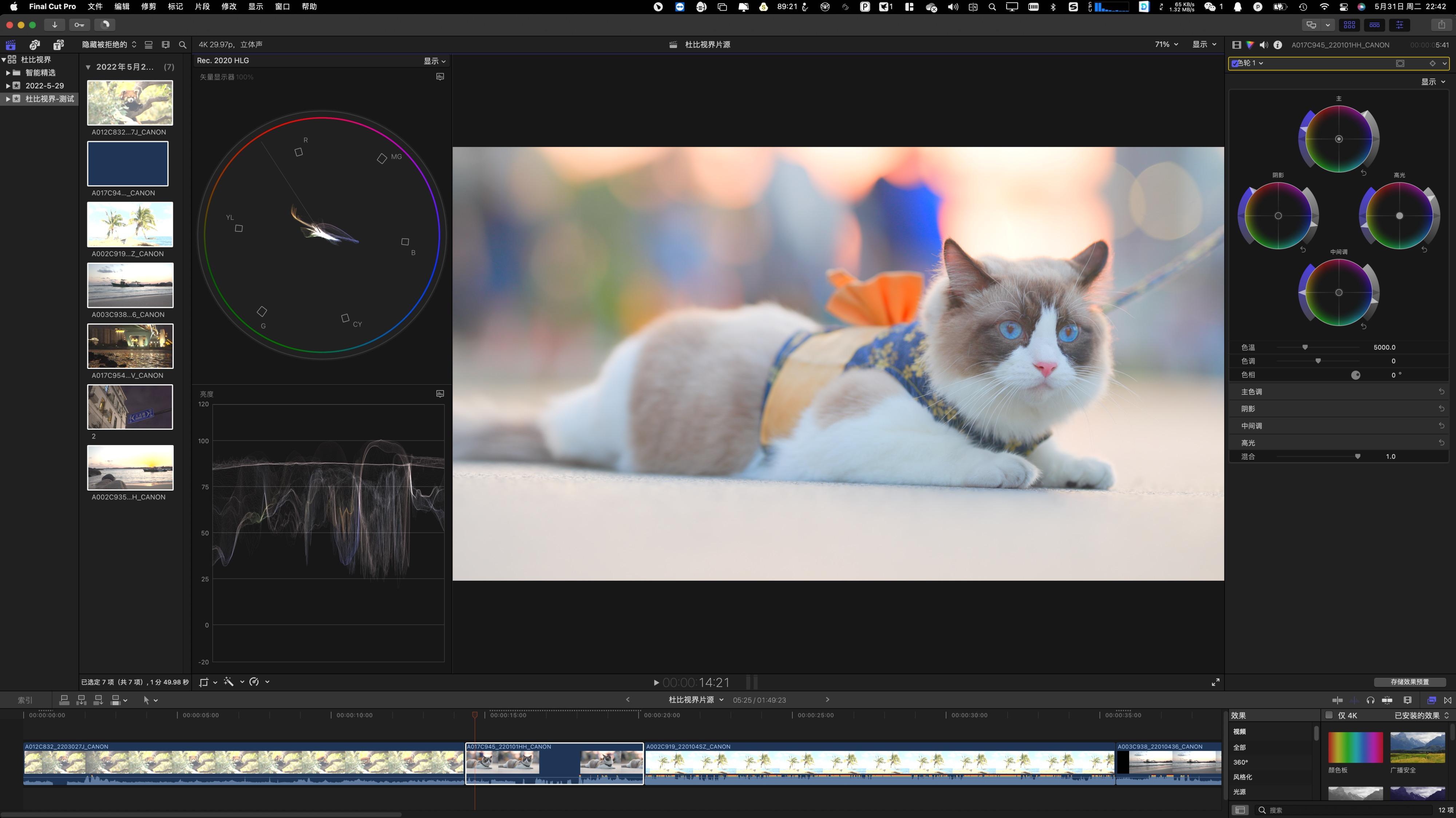Click the keyword editor key icon
The image size is (1456, 818).
79,25
